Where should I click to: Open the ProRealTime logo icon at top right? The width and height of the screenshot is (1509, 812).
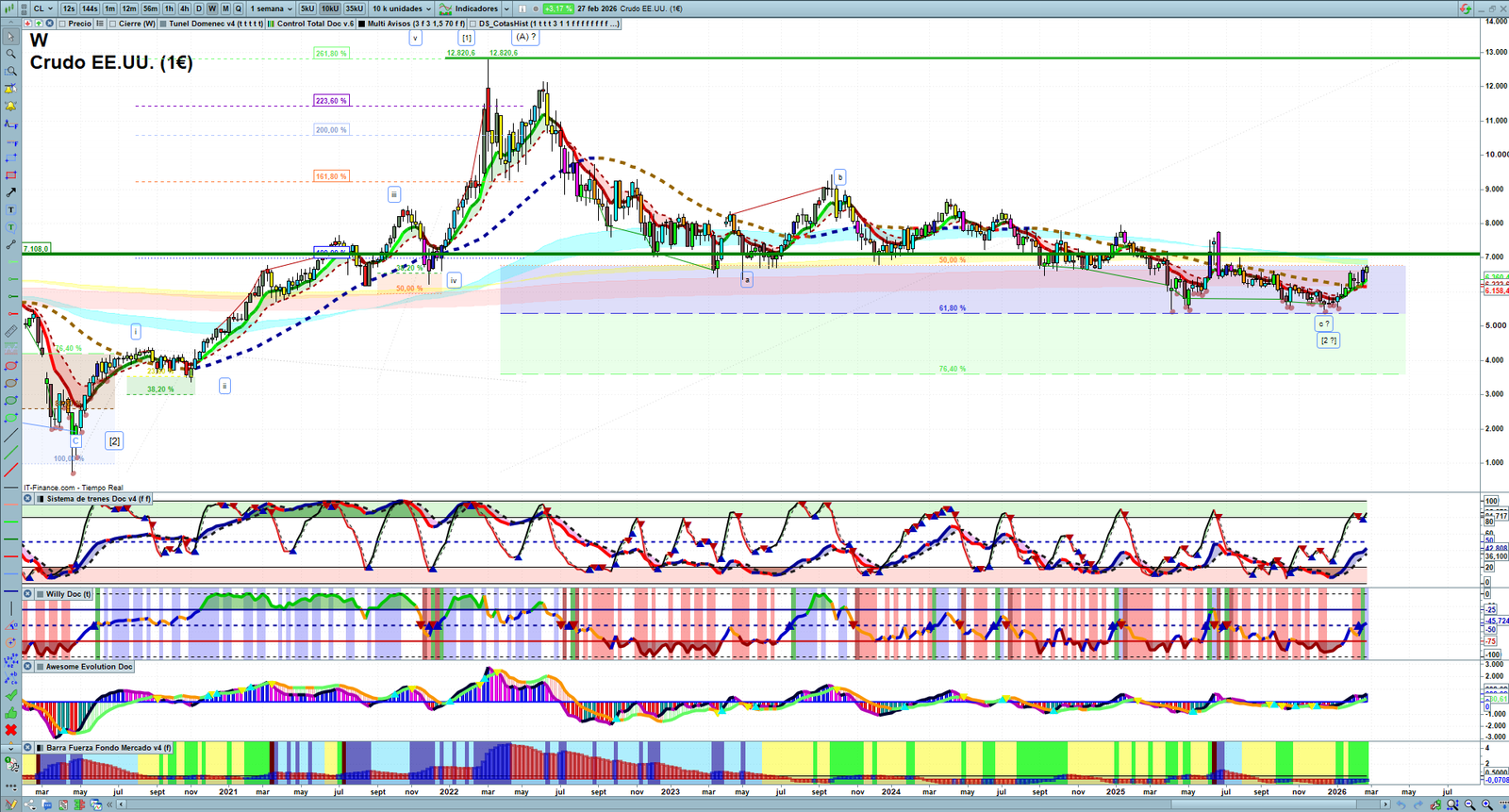1465,8
